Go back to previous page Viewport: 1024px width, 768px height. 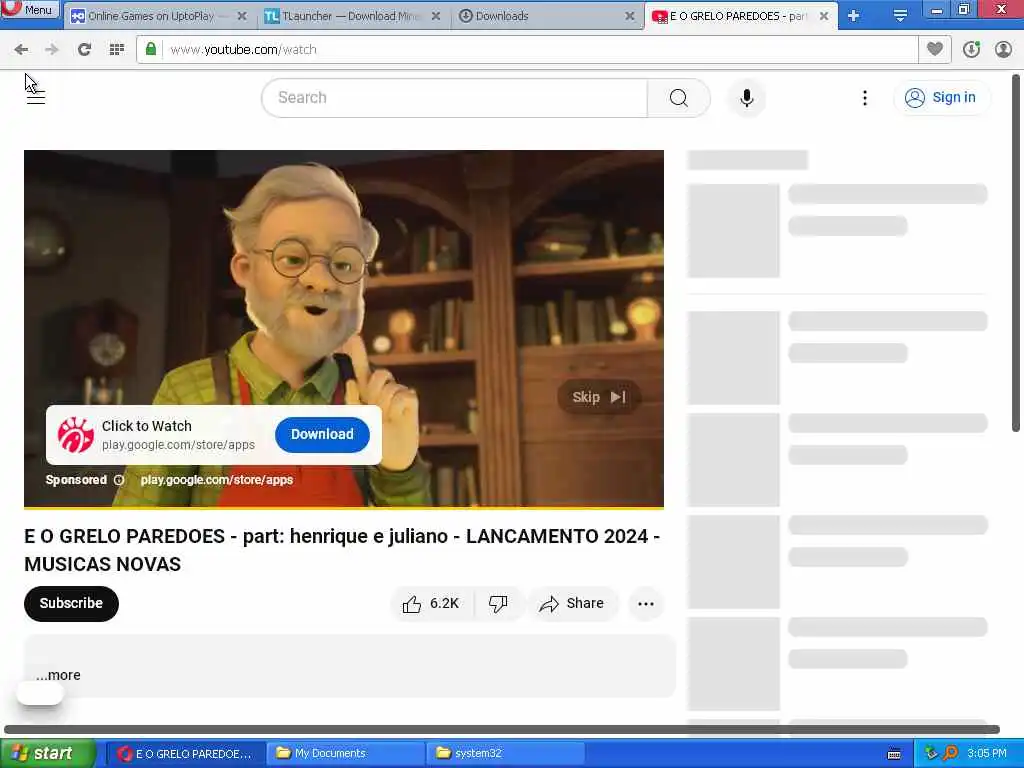(21, 50)
